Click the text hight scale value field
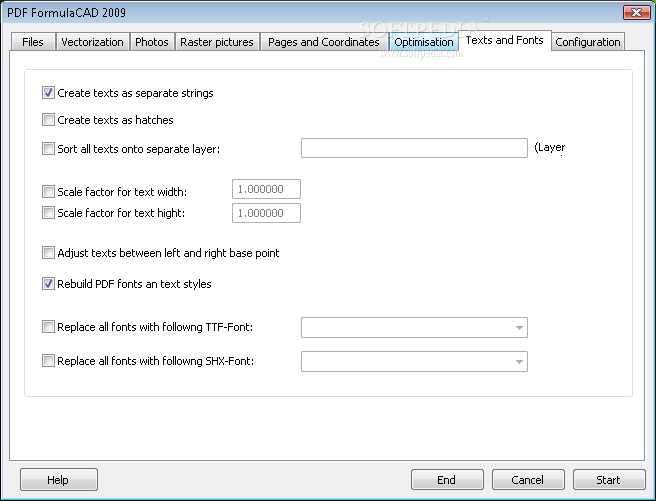Image resolution: width=656 pixels, height=501 pixels. point(266,213)
